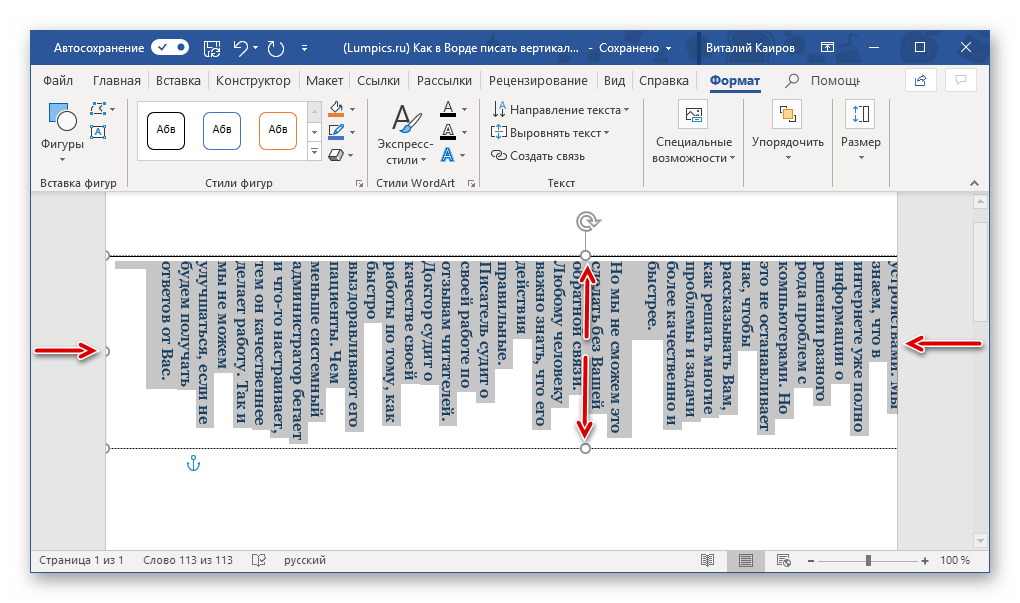1020x603 pixels.
Task: Click the Undo arrow icon
Action: click(x=240, y=47)
